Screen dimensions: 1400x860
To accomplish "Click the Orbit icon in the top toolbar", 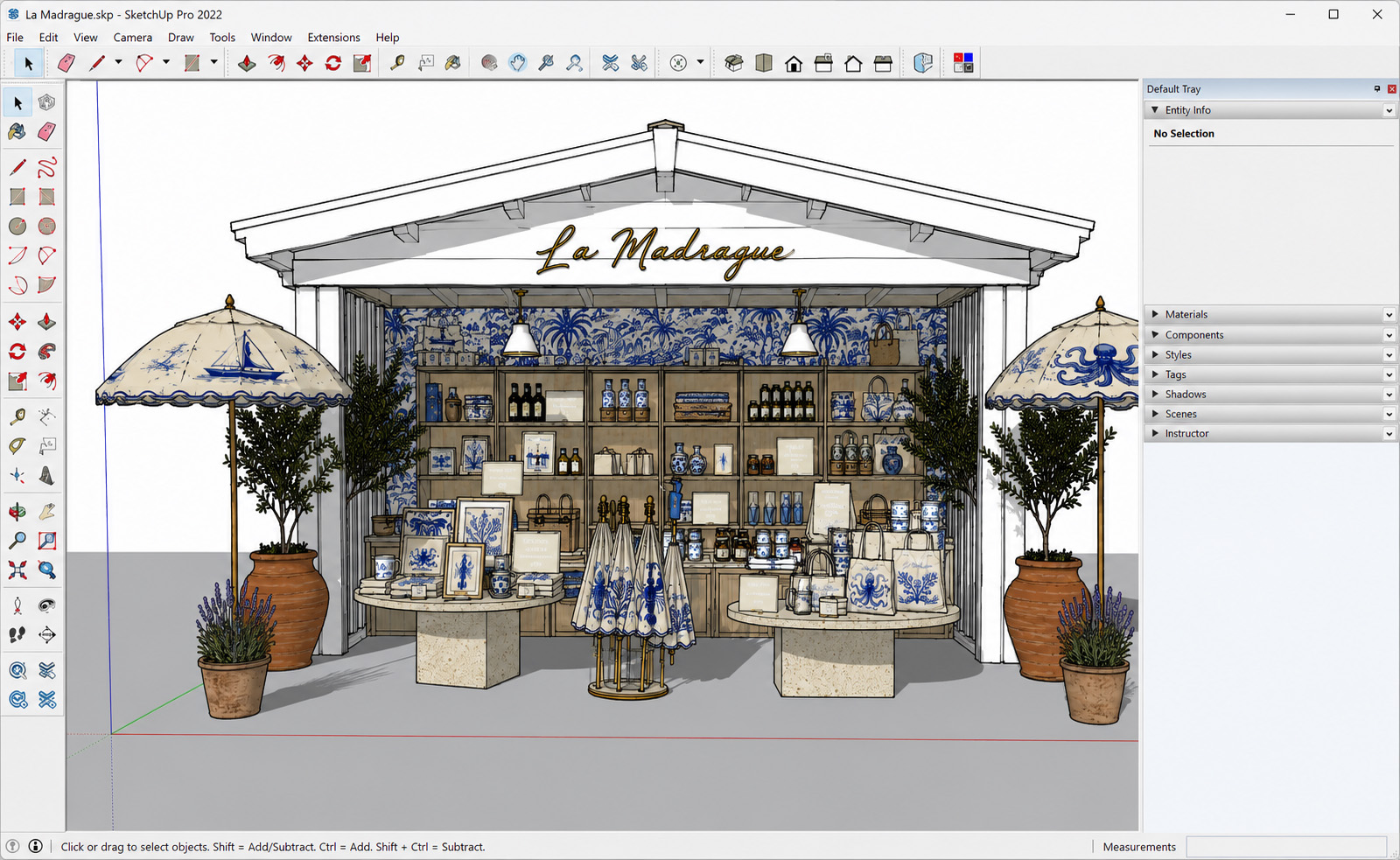I will [x=489, y=63].
